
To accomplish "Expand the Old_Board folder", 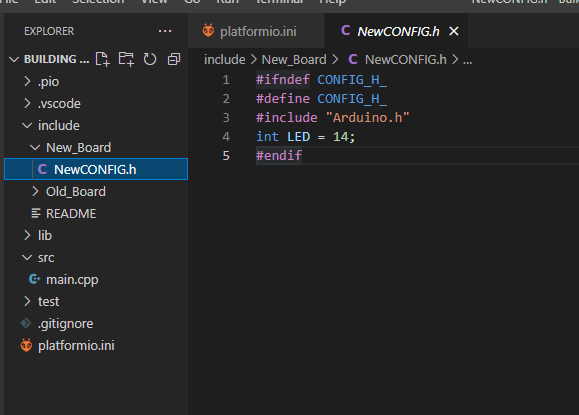I will (35, 191).
